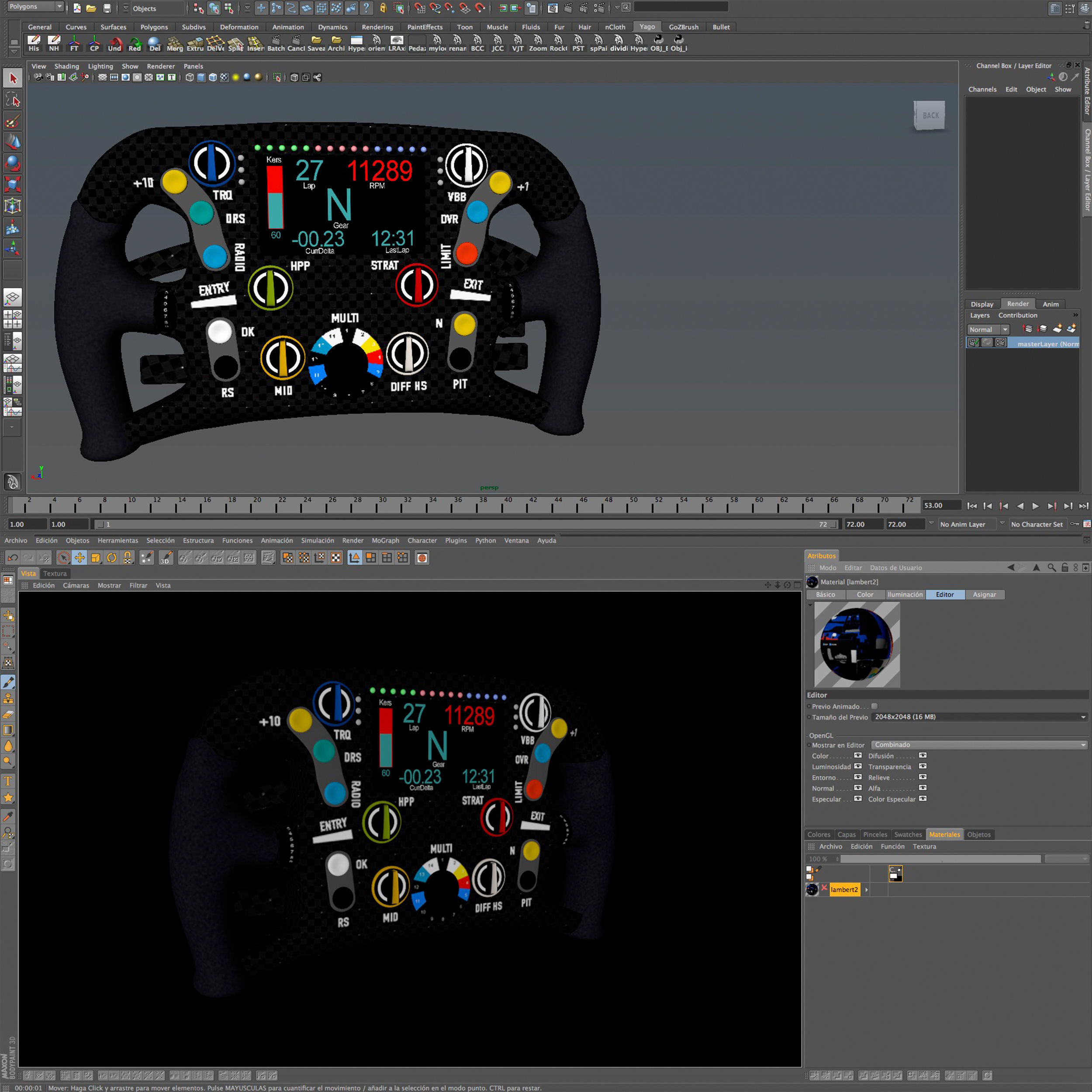Click the material size slider bar
1092x1092 pixels.
coord(940,859)
